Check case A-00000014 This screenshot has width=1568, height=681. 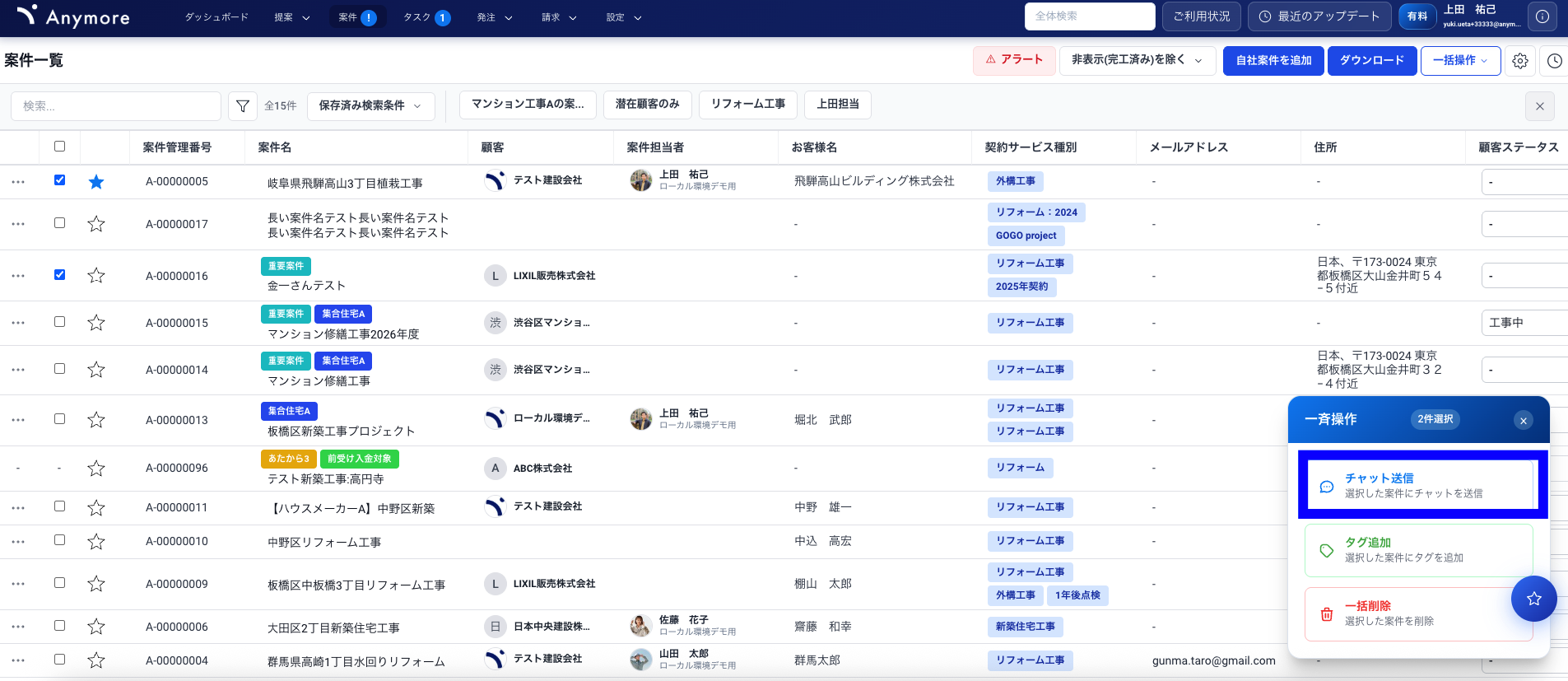(x=59, y=368)
